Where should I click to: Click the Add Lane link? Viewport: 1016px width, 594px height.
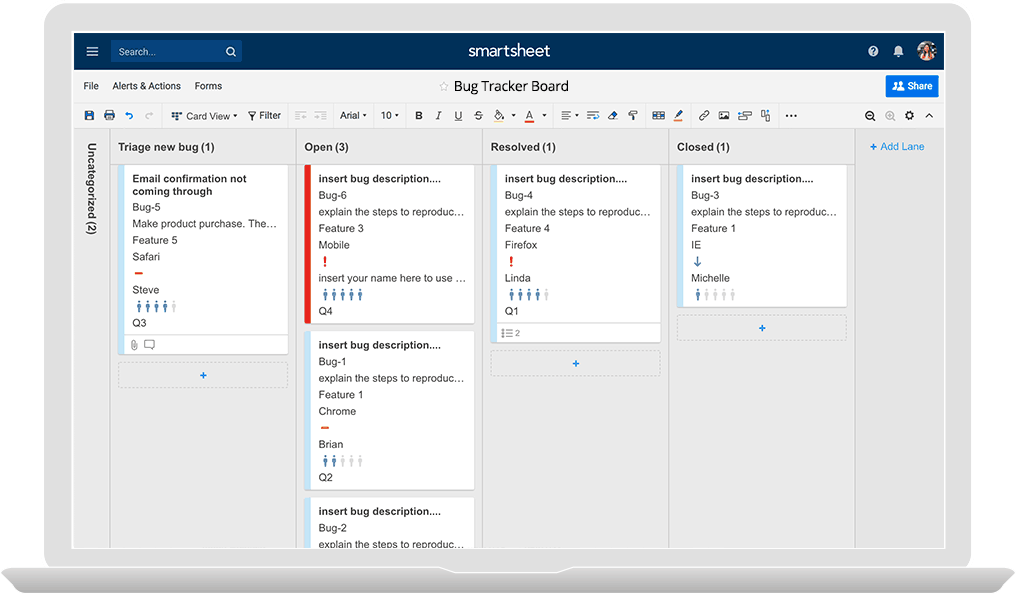(896, 146)
